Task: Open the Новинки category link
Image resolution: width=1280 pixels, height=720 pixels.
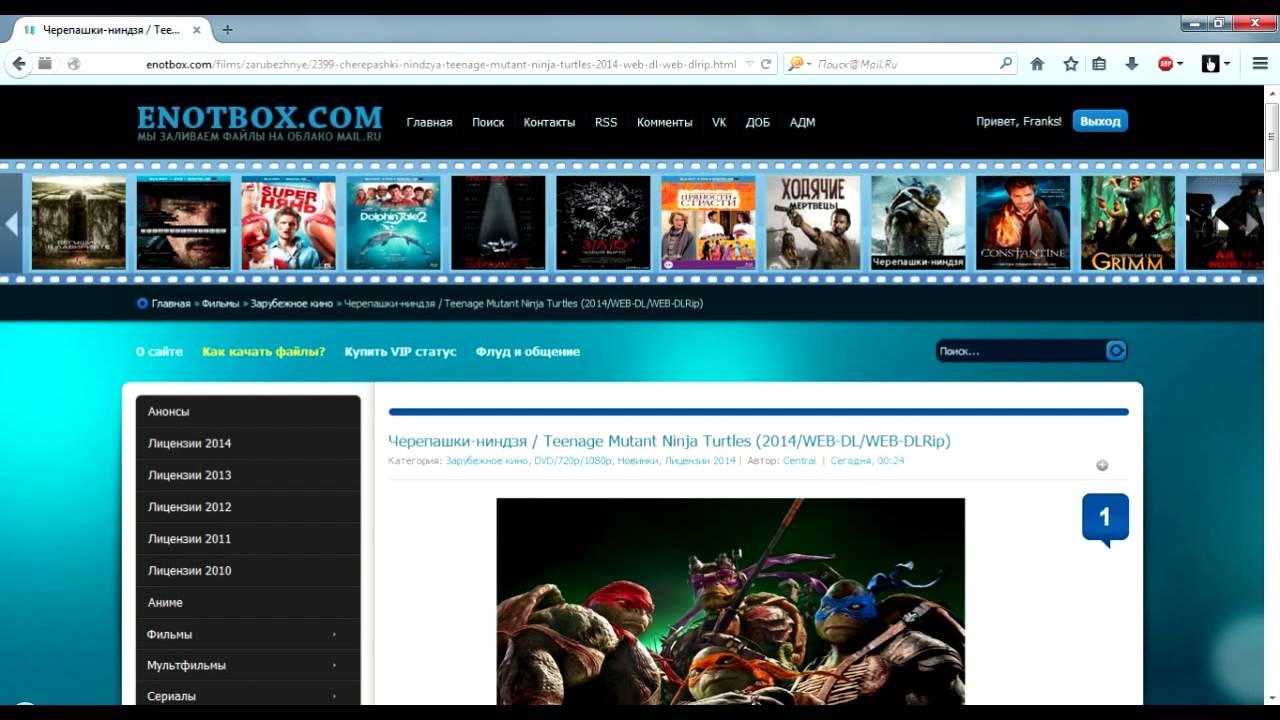Action: [x=638, y=461]
